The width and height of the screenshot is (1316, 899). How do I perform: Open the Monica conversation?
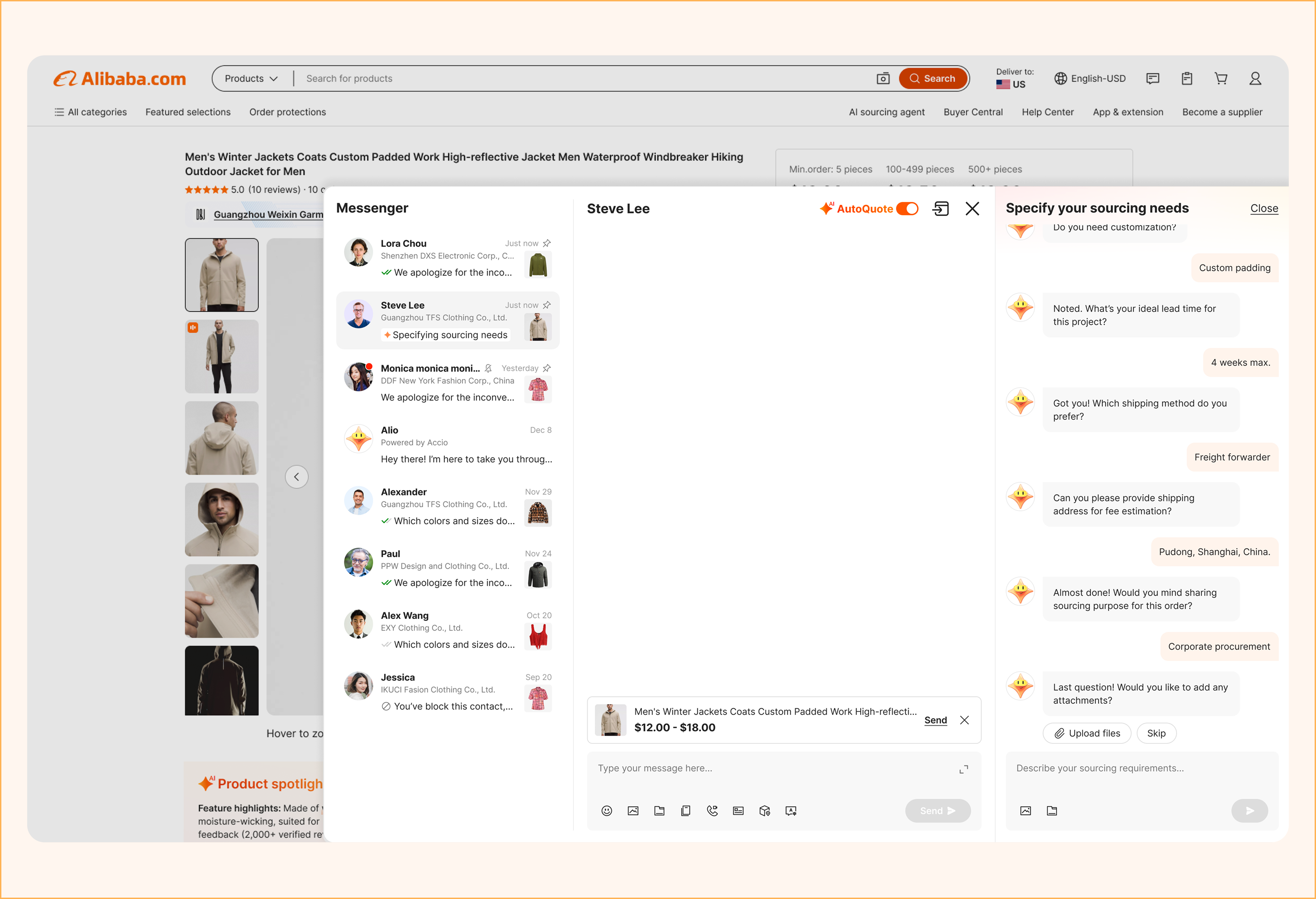[x=447, y=383]
